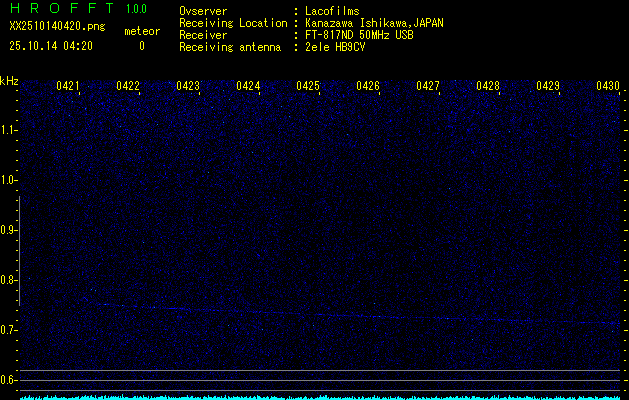Select the 0422 time marker
The height and width of the screenshot is (400, 629).
pyautogui.click(x=128, y=87)
